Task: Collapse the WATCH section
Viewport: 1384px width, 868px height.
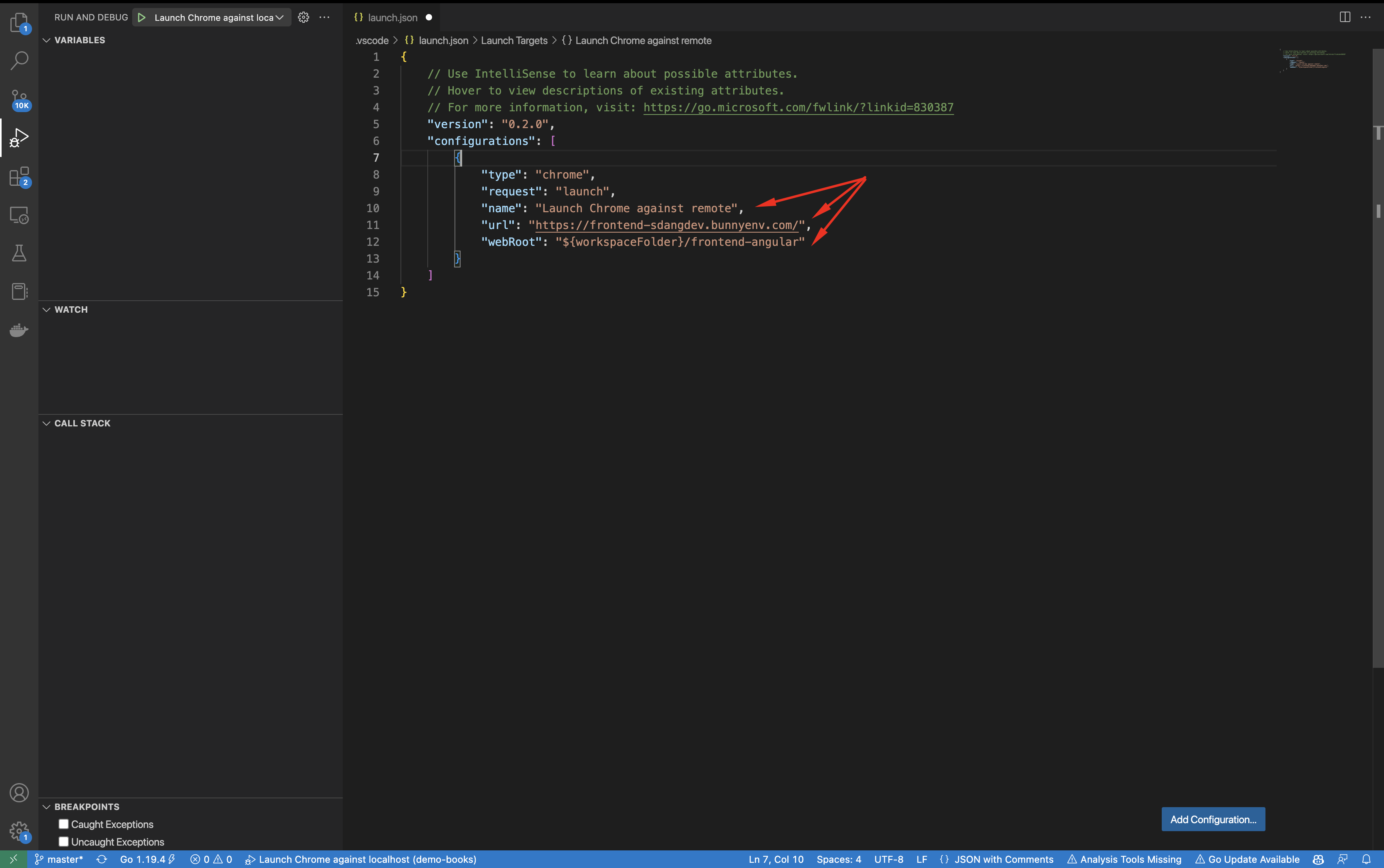Action: 46,309
